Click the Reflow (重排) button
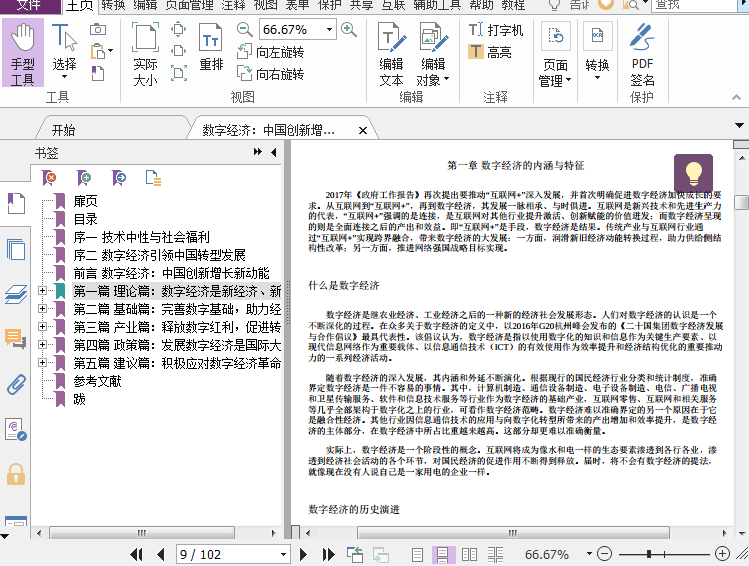This screenshot has width=749, height=566. [x=211, y=48]
